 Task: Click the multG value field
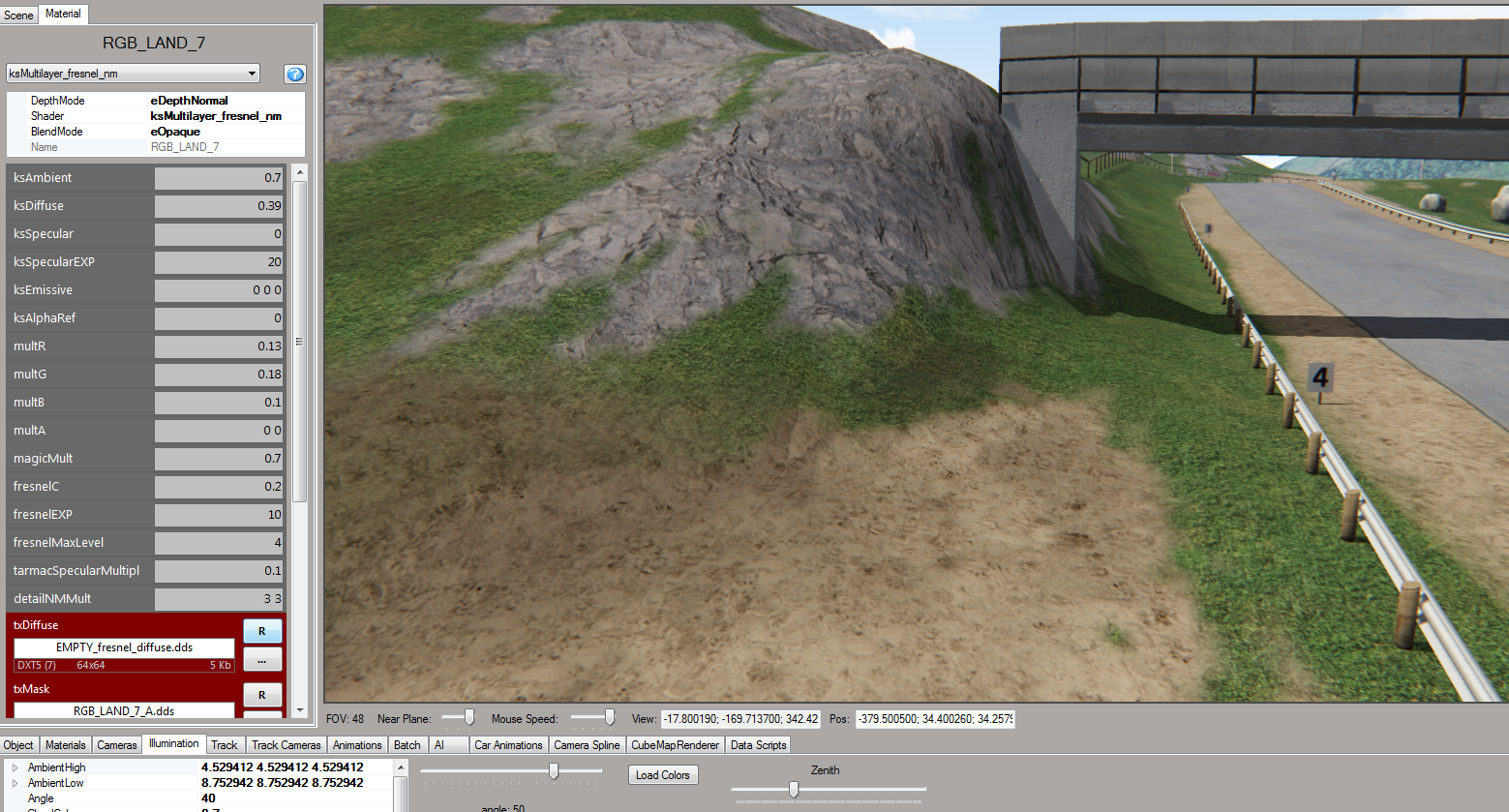(x=219, y=375)
